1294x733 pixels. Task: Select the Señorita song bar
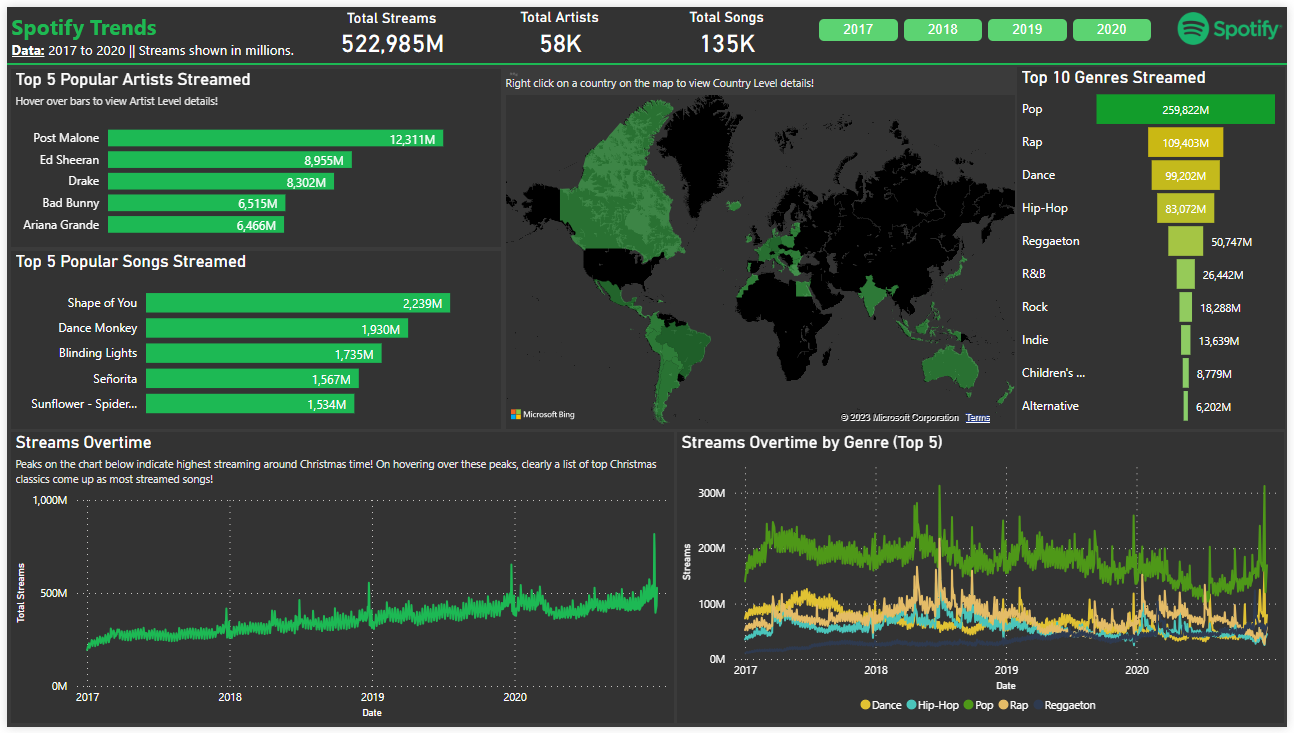[252, 379]
